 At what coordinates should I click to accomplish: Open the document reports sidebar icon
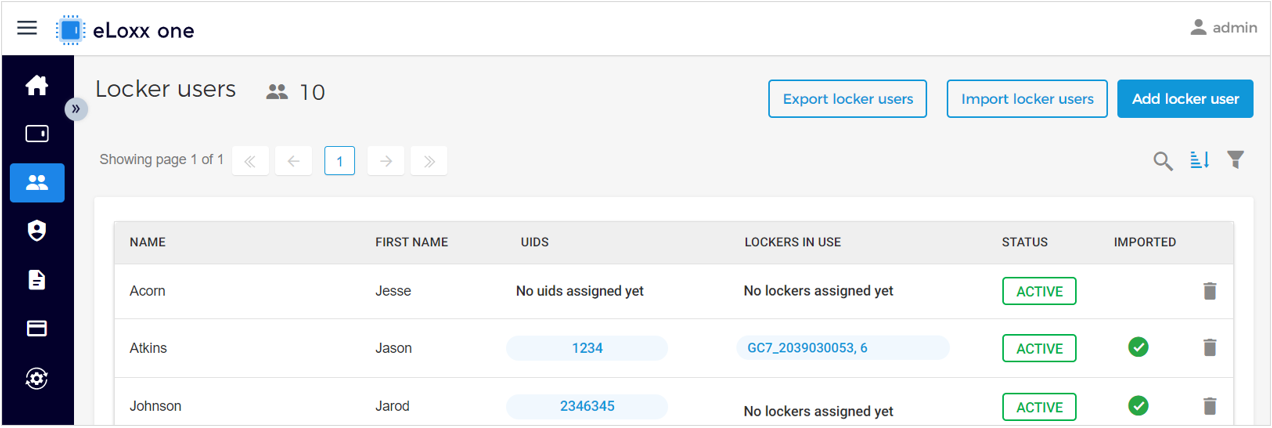tap(37, 280)
